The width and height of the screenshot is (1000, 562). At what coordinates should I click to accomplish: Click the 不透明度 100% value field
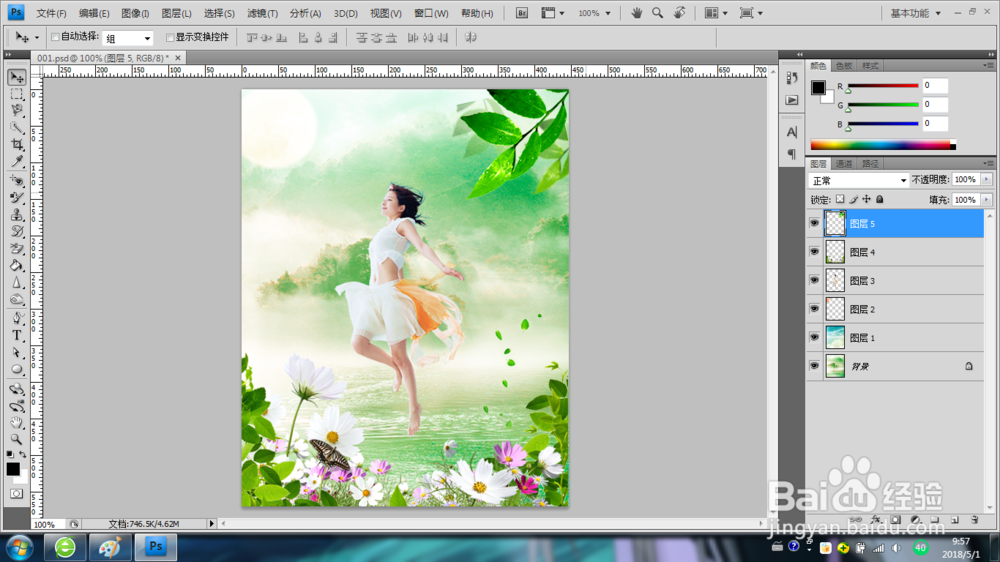[x=966, y=180]
